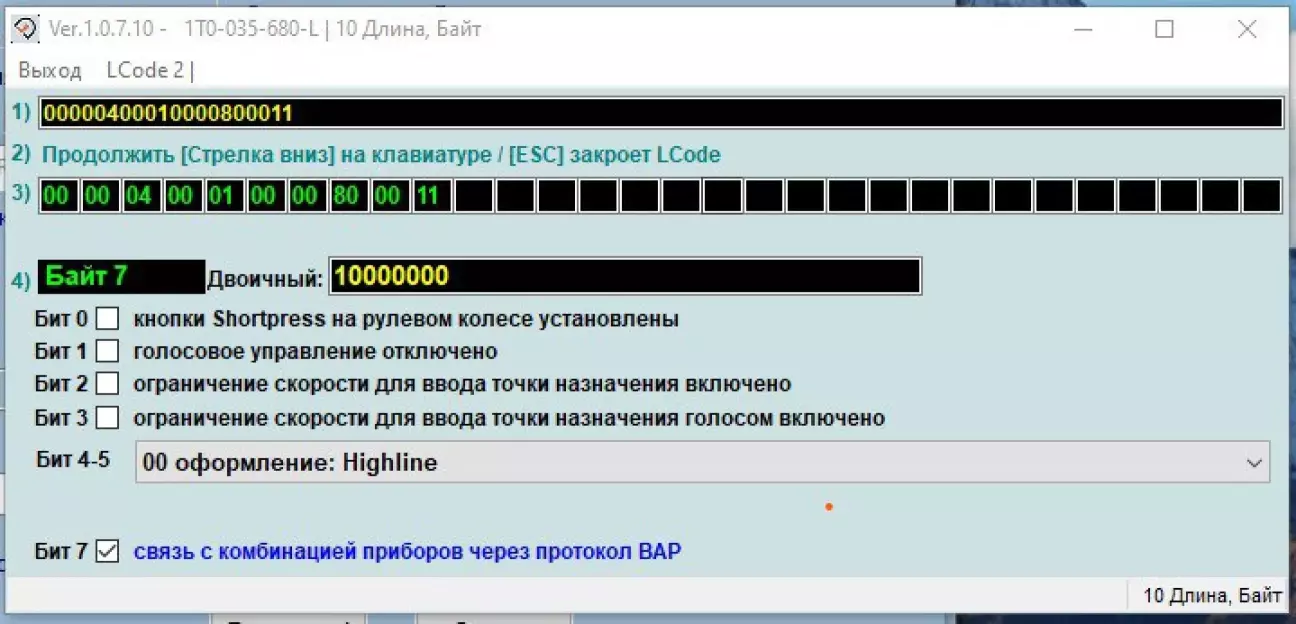Maximize the LCode window

pyautogui.click(x=1164, y=30)
